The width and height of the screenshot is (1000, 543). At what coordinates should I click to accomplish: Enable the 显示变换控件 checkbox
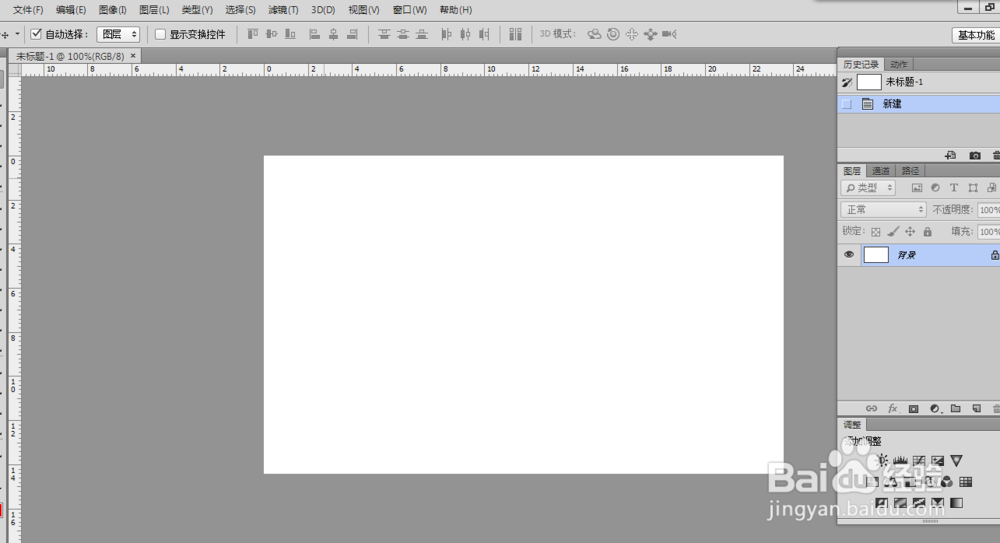click(x=161, y=34)
